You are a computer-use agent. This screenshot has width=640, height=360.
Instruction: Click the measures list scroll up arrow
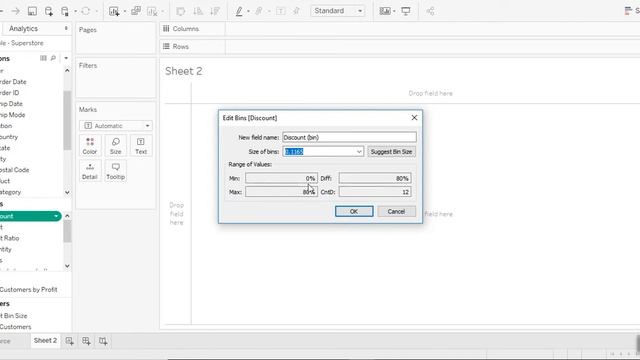[x=67, y=216]
